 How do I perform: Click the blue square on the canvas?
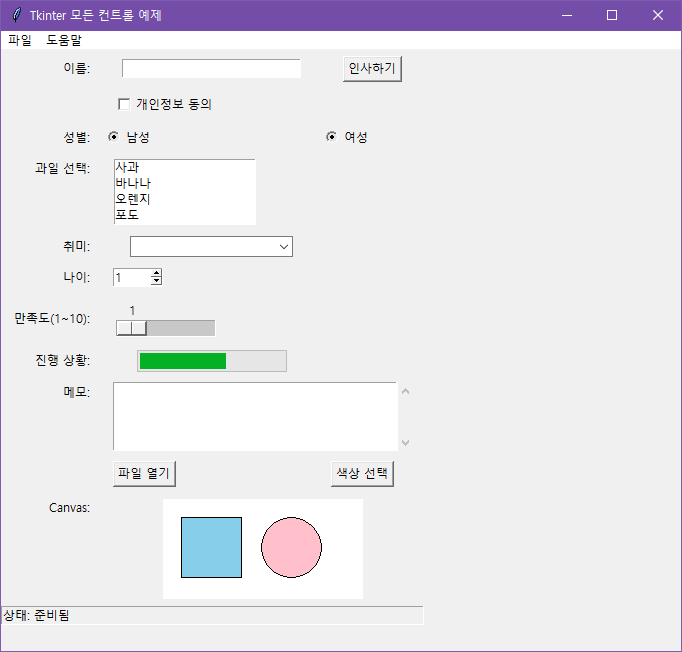click(211, 547)
